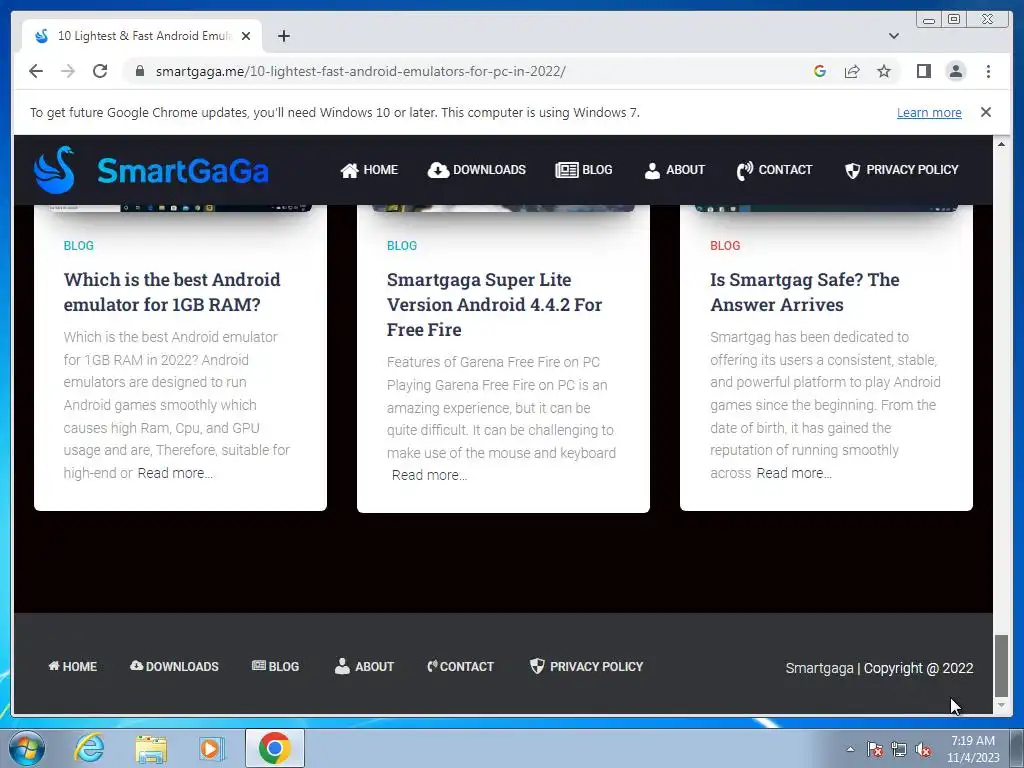Click the SmartGaGa swan logo
Viewport: 1024px width, 768px height.
coord(55,170)
